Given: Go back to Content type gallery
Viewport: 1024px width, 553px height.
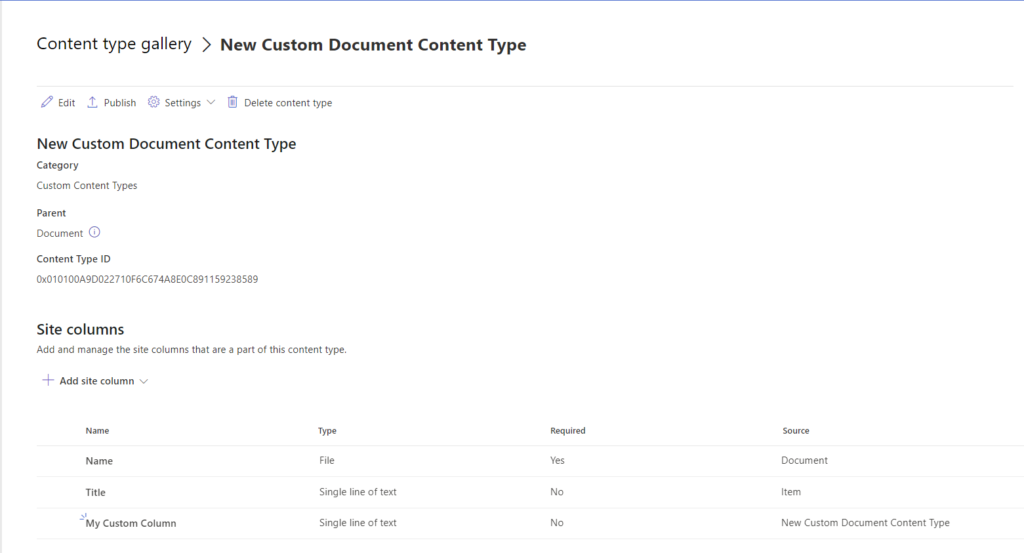Looking at the screenshot, I should [114, 44].
